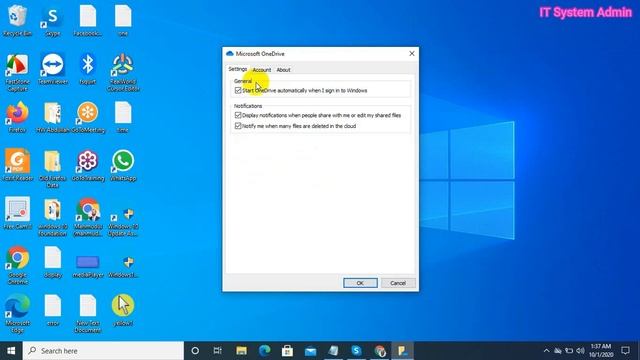Toggle notify when many files are deleted
Image resolution: width=640 pixels, height=360 pixels.
238,126
